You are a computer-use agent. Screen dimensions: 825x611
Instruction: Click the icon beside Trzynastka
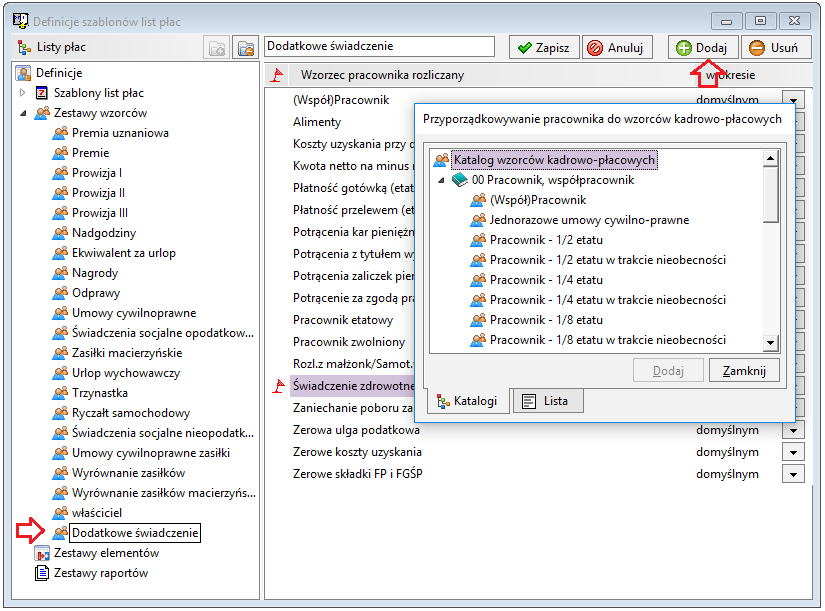61,393
